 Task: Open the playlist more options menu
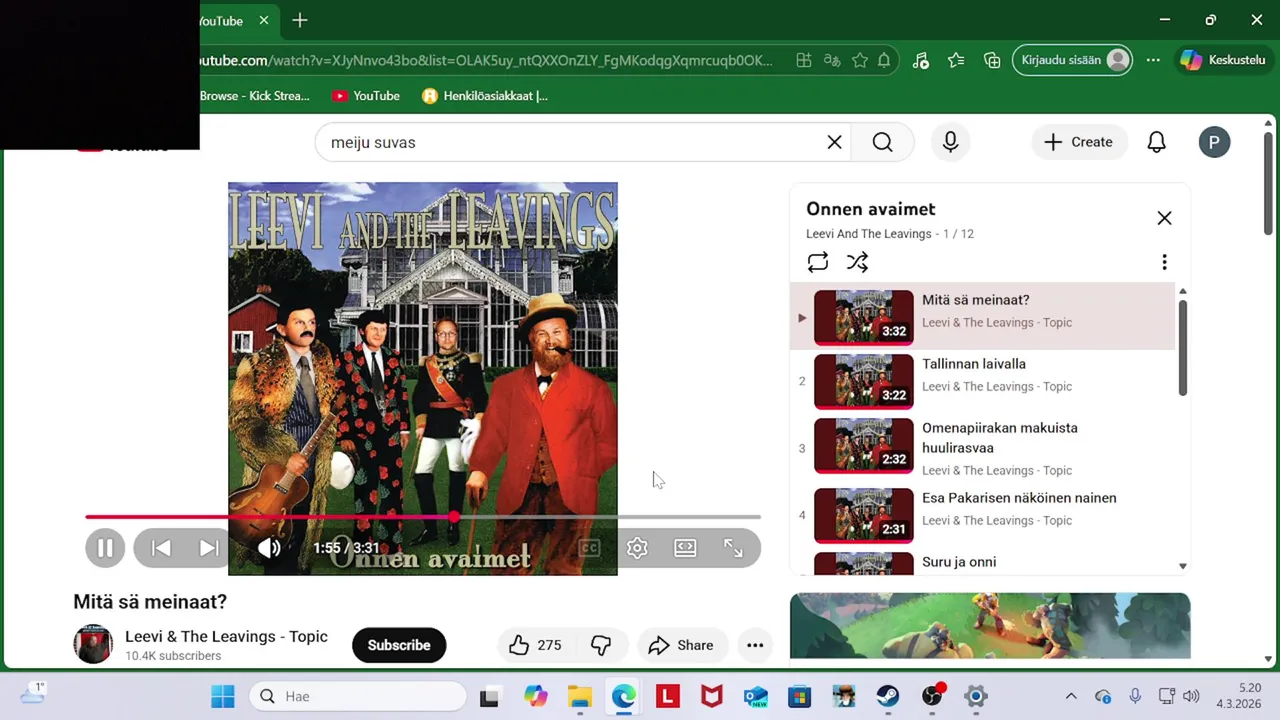point(1164,262)
